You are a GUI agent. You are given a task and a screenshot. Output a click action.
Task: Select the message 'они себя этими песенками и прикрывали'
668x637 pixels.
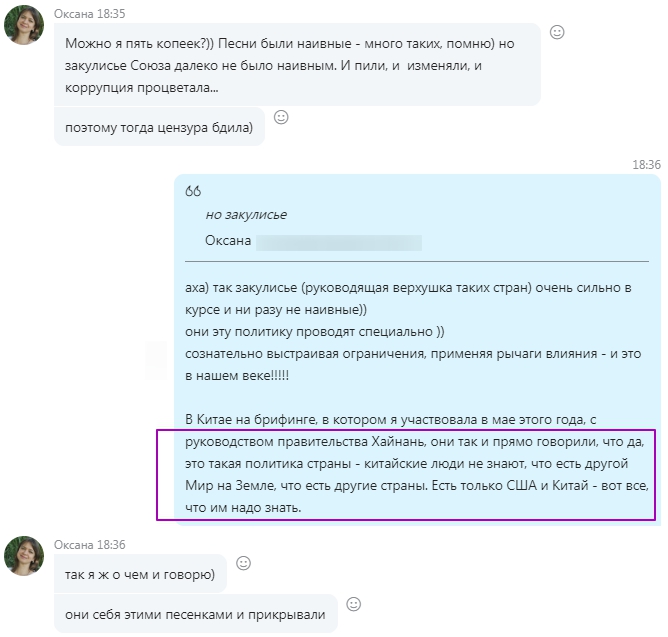196,614
